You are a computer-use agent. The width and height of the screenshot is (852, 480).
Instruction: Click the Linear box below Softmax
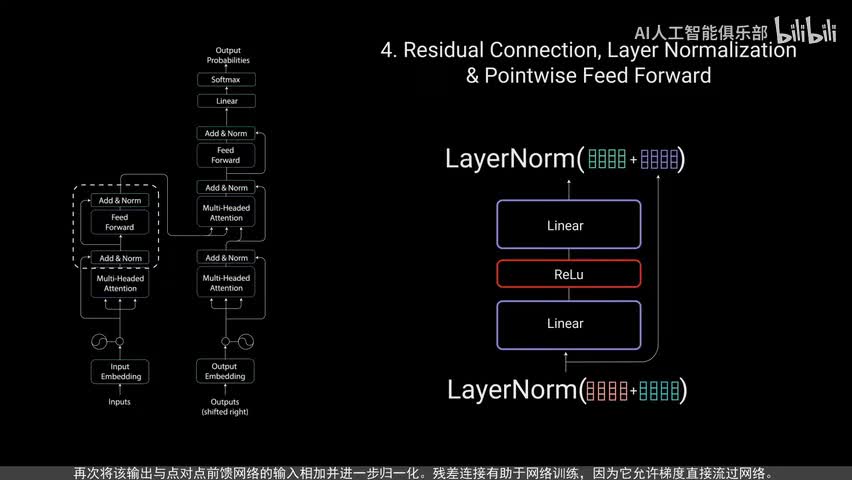click(x=226, y=101)
